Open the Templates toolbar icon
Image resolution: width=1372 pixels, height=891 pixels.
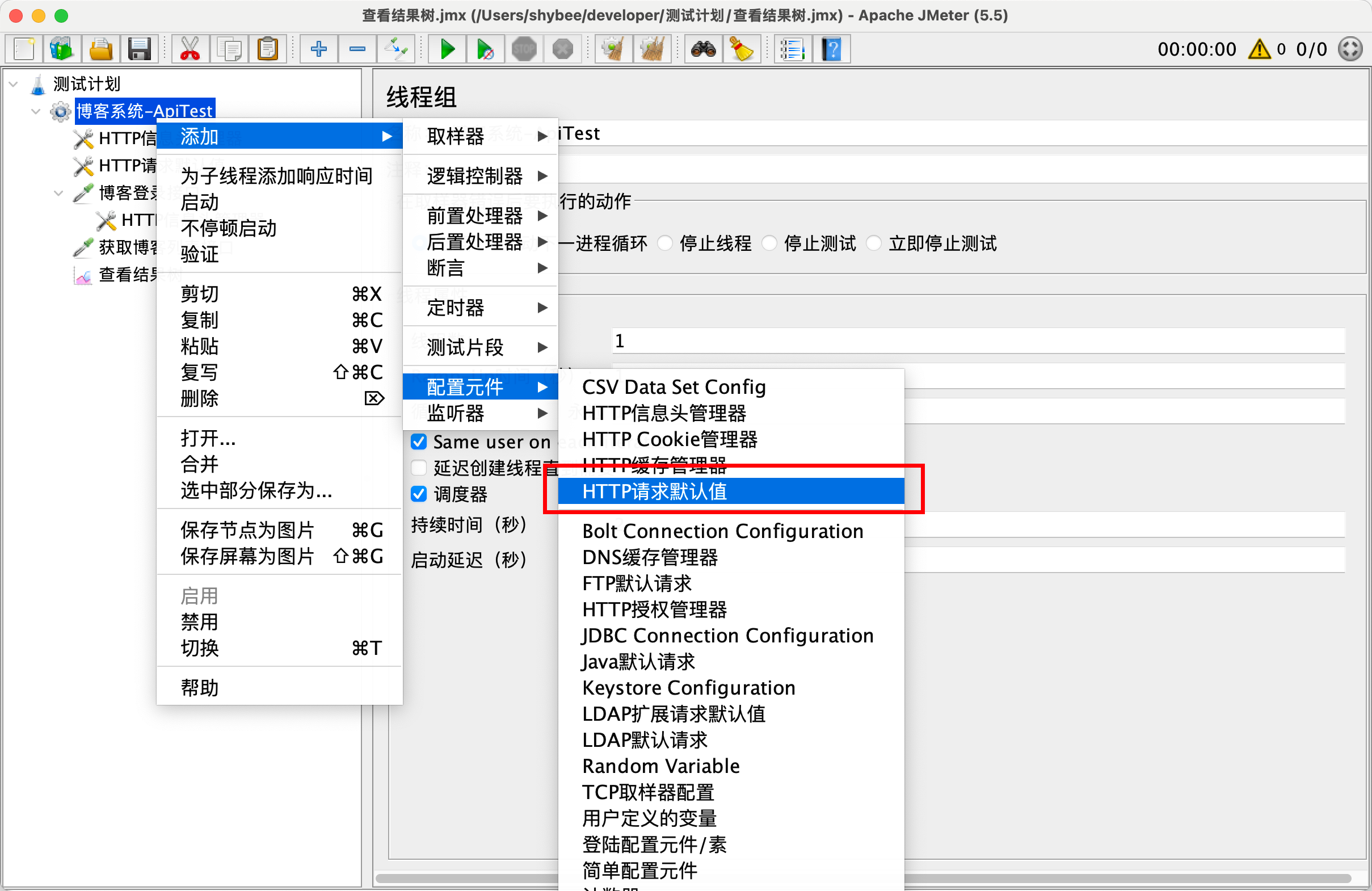[x=62, y=49]
